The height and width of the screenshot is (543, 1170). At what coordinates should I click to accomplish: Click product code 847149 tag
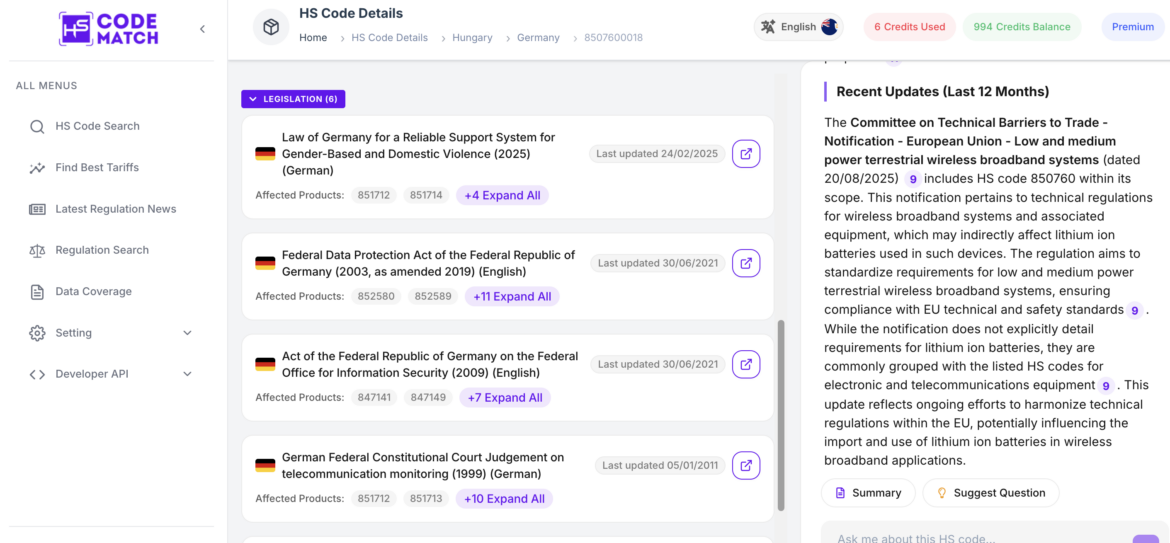(x=429, y=398)
